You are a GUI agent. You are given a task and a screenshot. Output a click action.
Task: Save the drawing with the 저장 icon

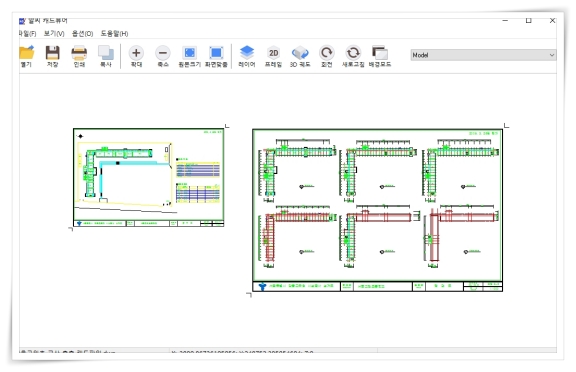(x=53, y=56)
